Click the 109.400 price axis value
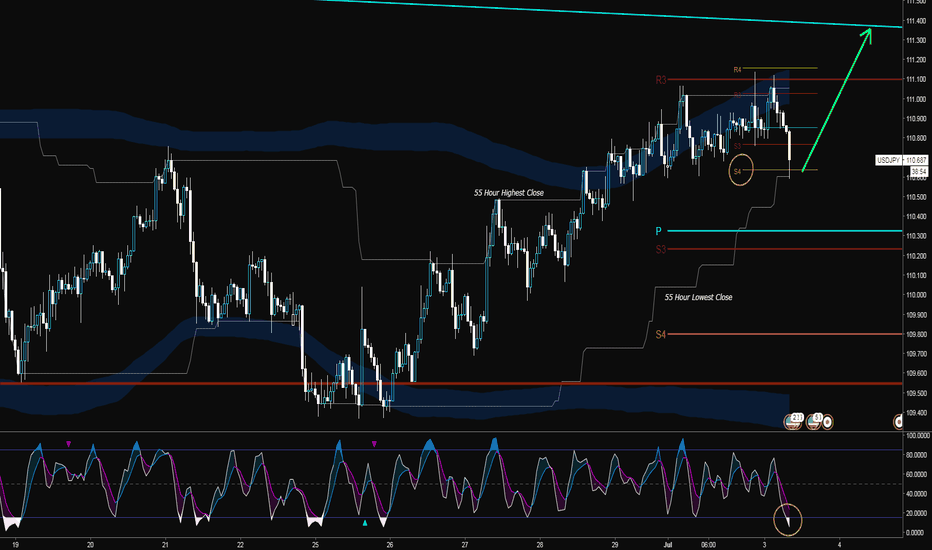The height and width of the screenshot is (550, 932). coord(916,413)
